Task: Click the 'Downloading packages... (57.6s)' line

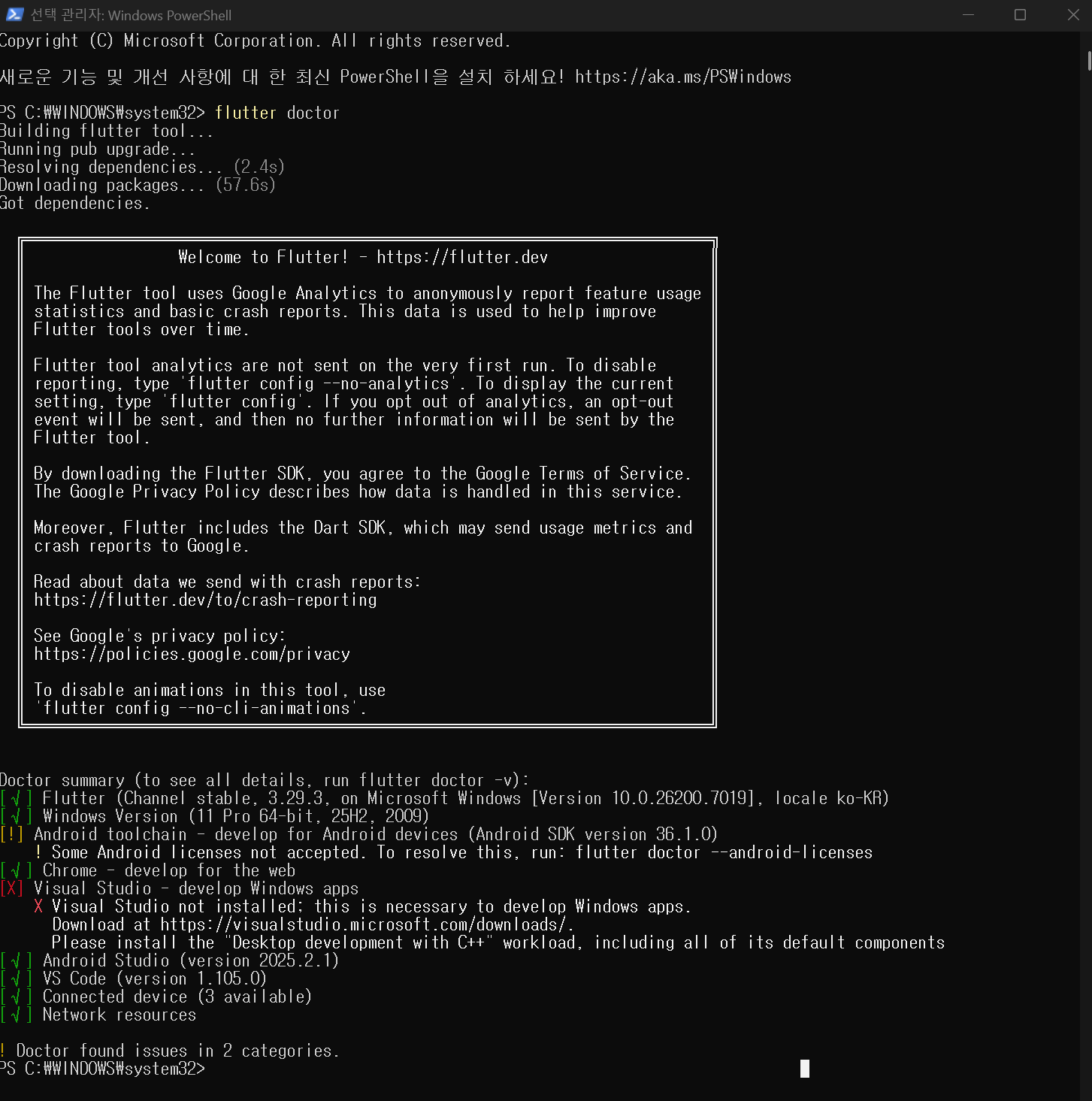Action: [138, 185]
